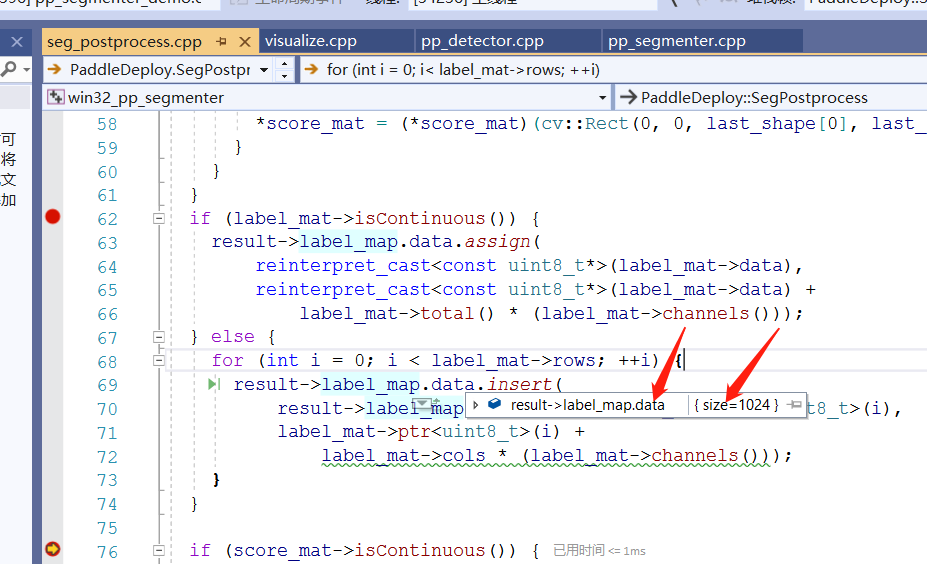Image resolution: width=927 pixels, height=564 pixels.
Task: Click the navigation bar split stepper
Action: point(285,70)
